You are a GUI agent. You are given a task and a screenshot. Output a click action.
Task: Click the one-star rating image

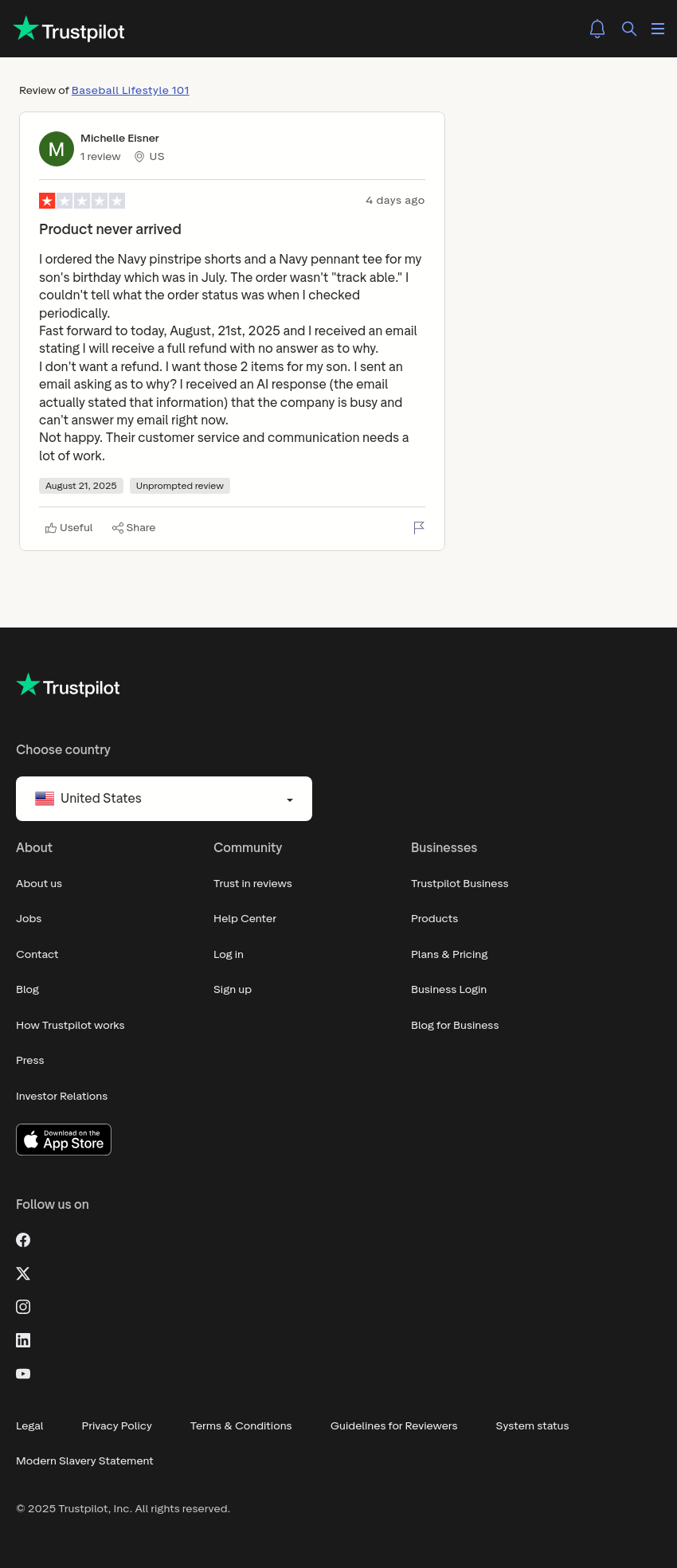[82, 201]
